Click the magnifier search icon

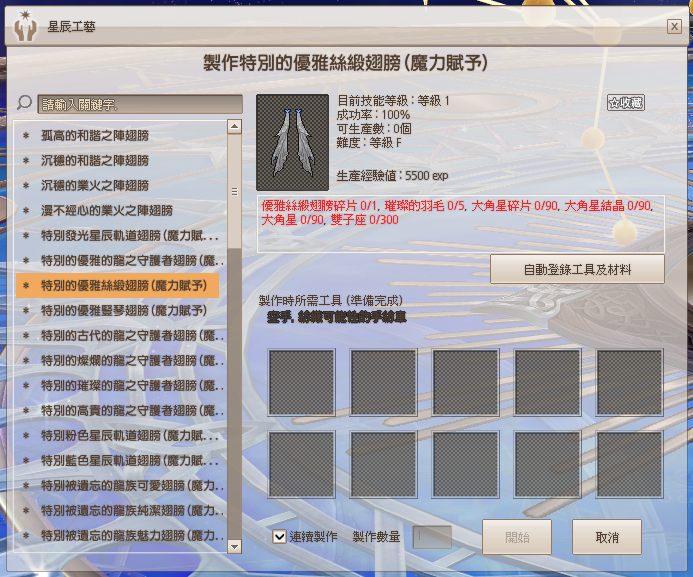[25, 104]
